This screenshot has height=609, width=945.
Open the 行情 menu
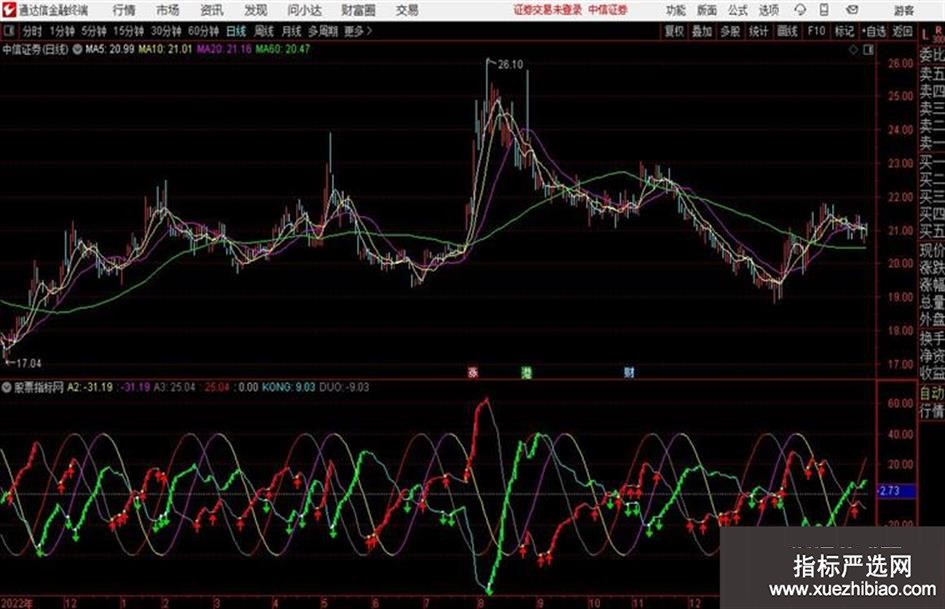[124, 10]
